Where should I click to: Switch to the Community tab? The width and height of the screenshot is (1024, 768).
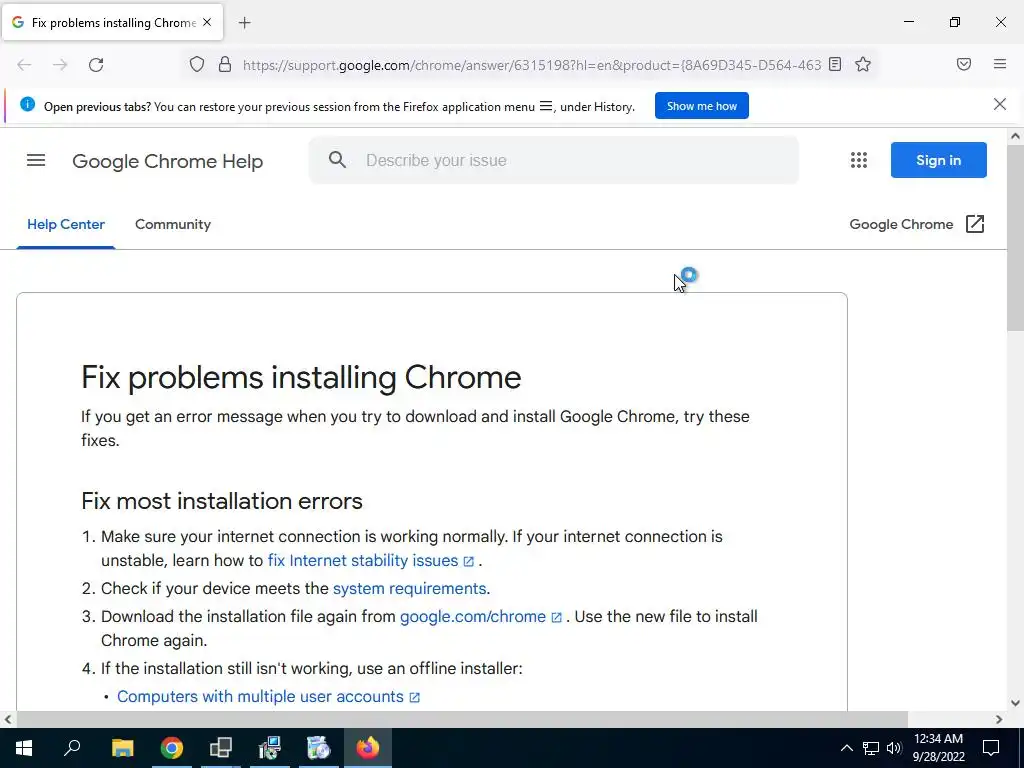173,224
